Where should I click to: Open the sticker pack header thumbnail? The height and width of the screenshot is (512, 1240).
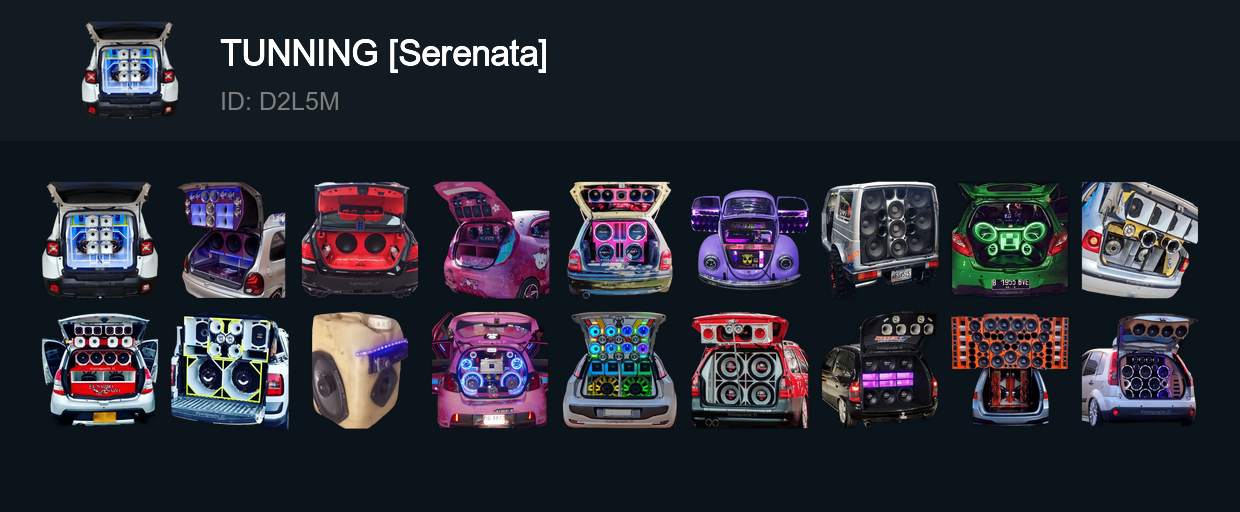[130, 70]
